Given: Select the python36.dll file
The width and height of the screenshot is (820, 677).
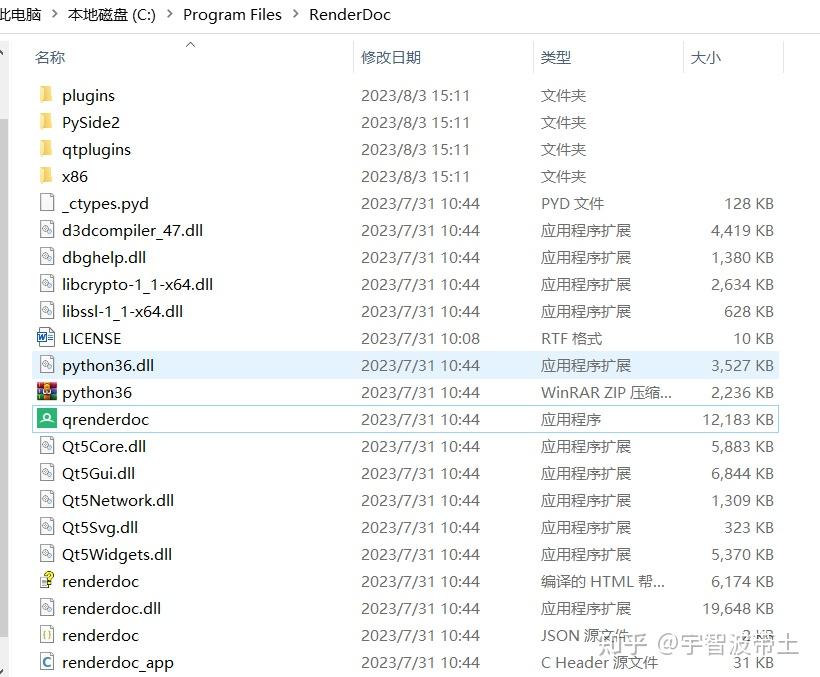Looking at the screenshot, I should tap(110, 365).
